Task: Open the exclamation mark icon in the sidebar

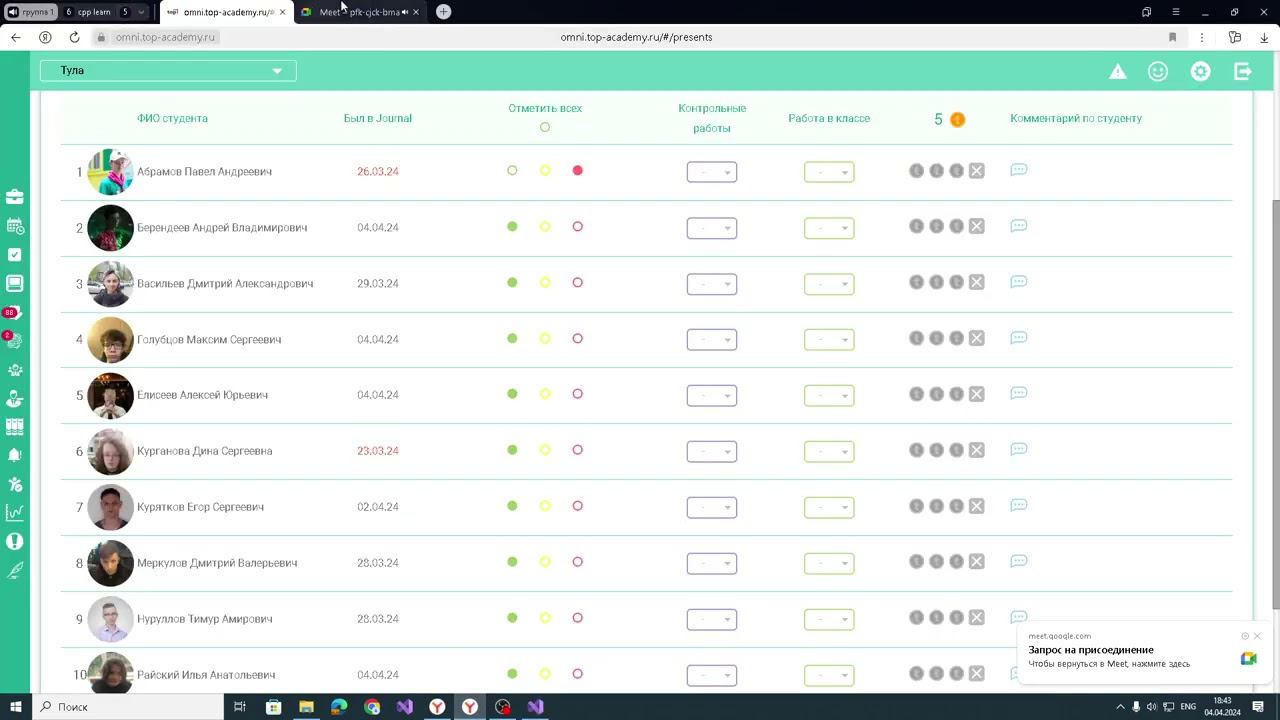Action: 14,542
